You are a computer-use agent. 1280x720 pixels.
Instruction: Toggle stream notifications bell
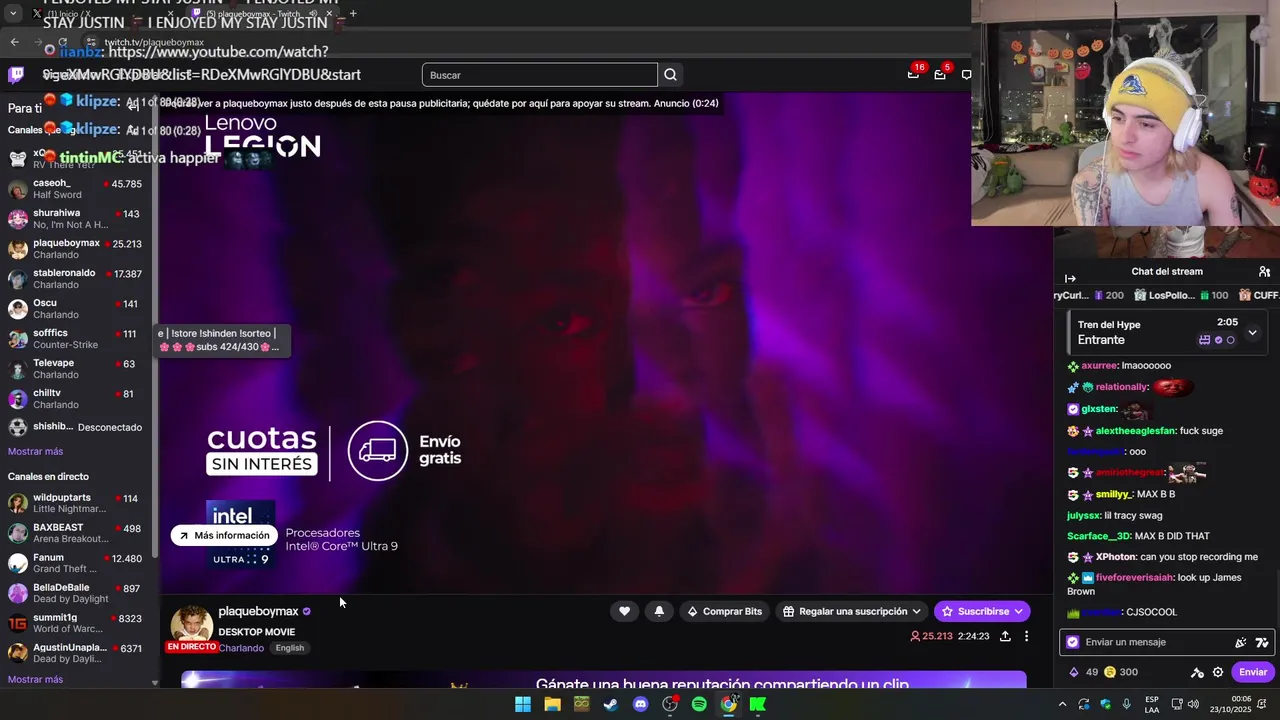[659, 611]
